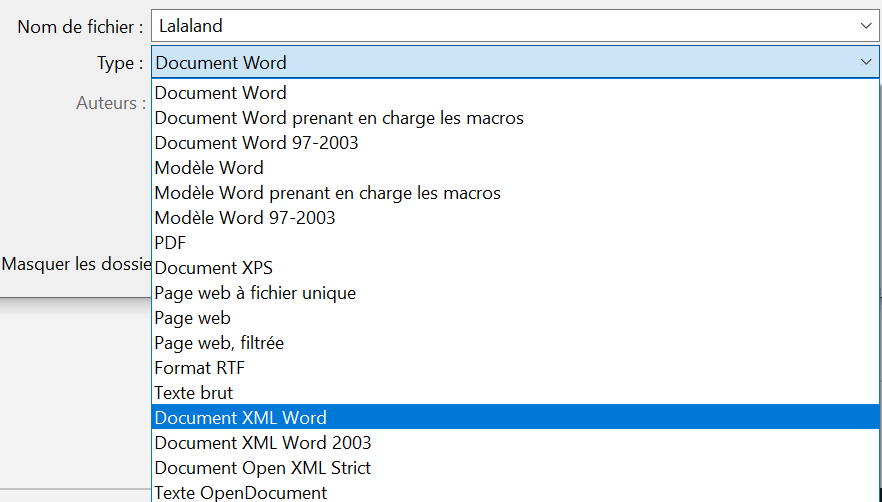Choose 'Texte brut' format

pyautogui.click(x=515, y=393)
